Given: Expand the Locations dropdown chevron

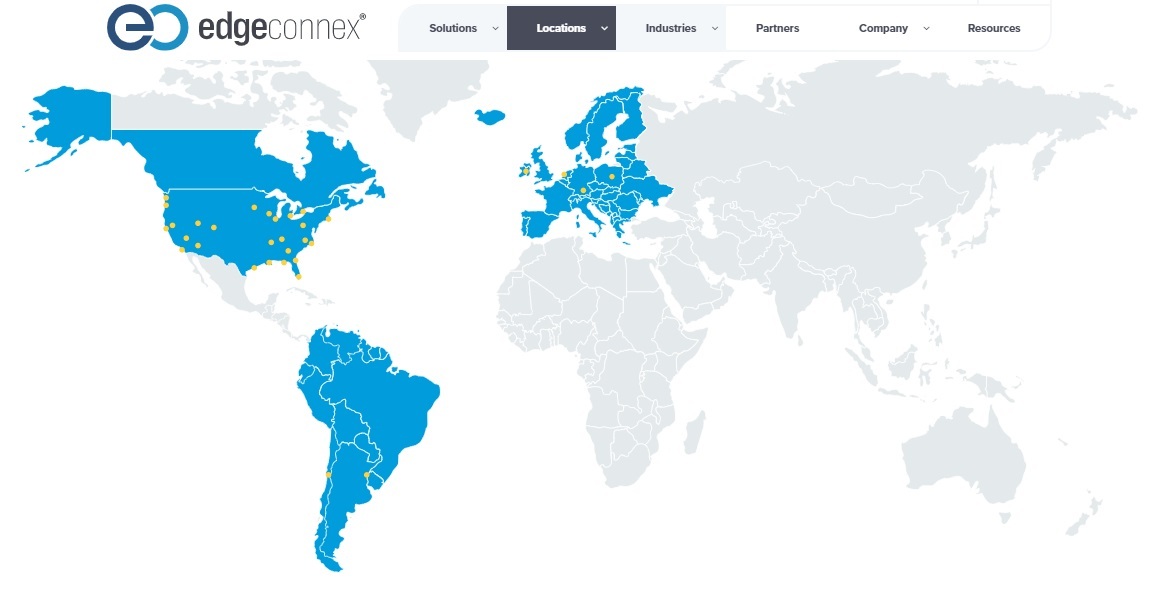Looking at the screenshot, I should point(604,28).
